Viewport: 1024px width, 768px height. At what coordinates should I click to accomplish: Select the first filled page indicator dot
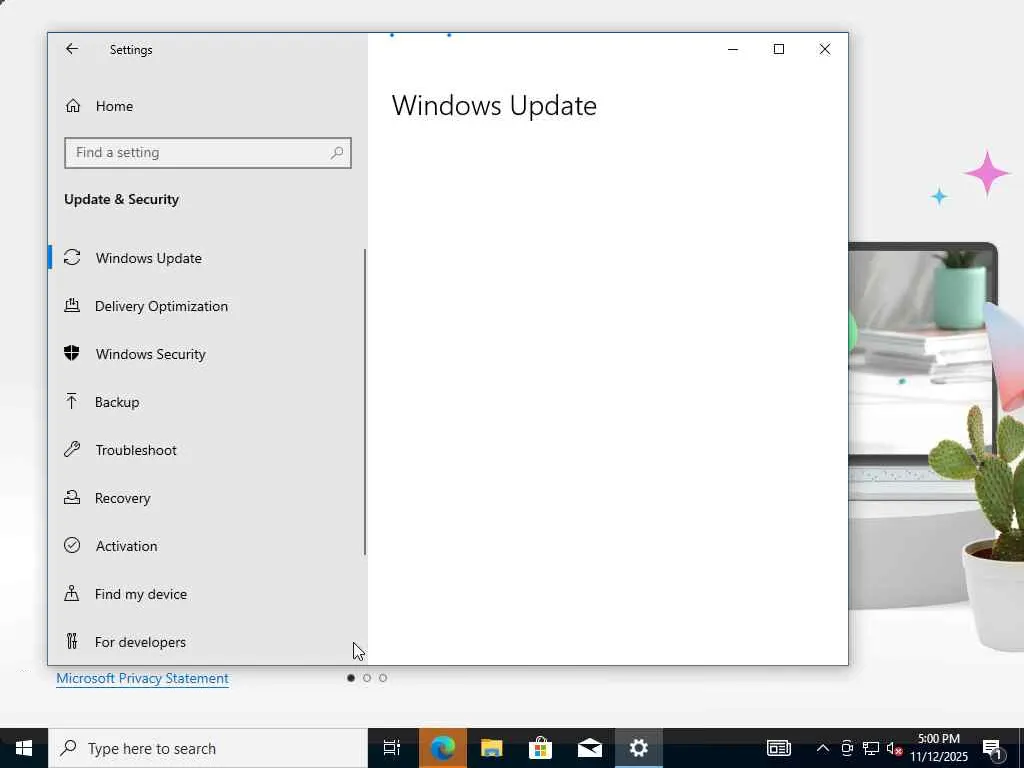pos(351,678)
